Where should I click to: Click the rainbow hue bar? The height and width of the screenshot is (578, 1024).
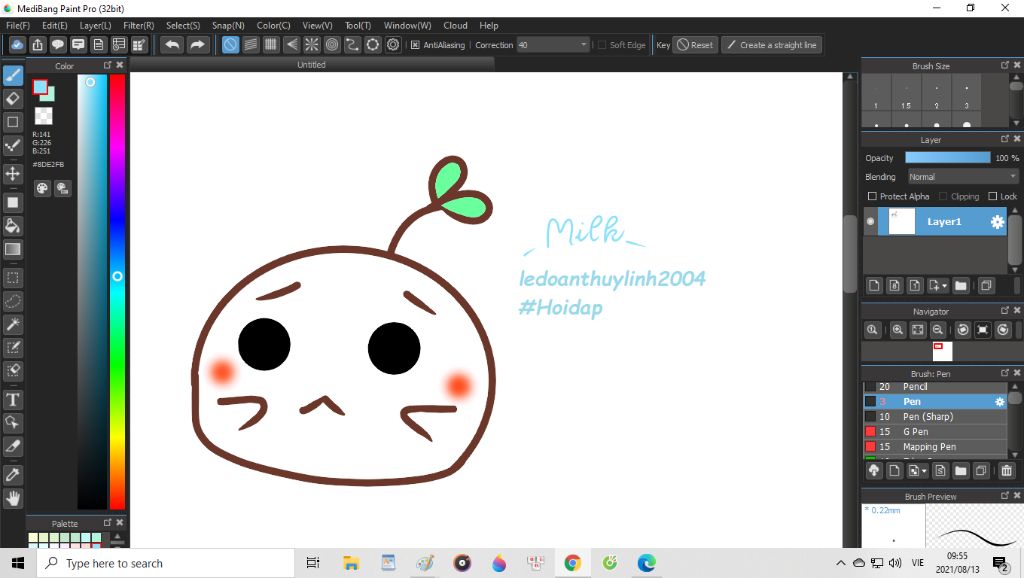(118, 292)
